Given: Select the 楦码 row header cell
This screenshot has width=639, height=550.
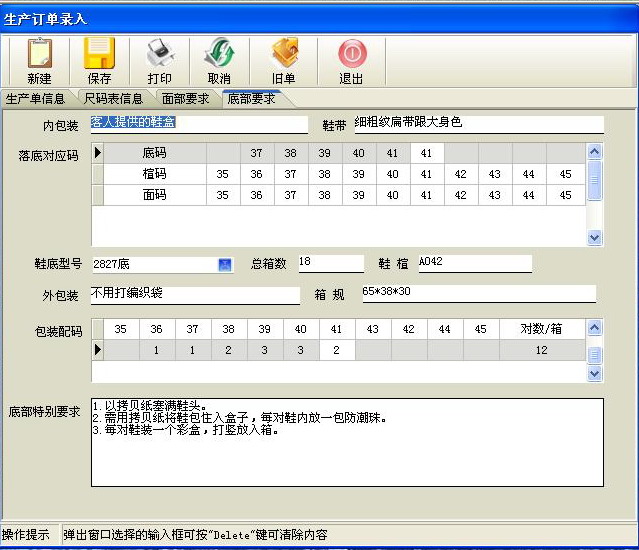Looking at the screenshot, I should tap(155, 174).
